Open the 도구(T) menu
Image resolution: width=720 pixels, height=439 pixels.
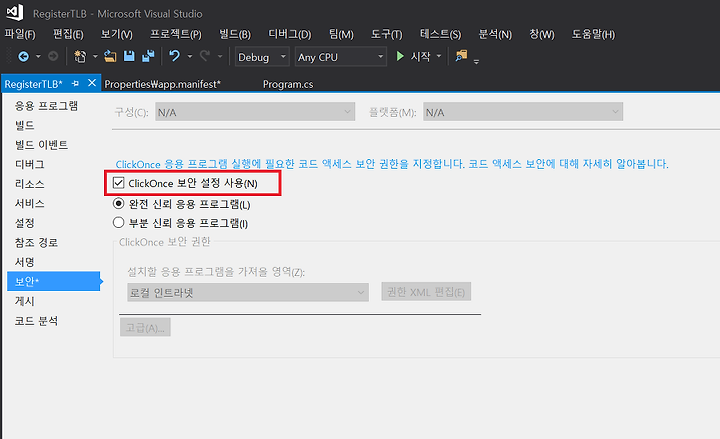coord(387,34)
